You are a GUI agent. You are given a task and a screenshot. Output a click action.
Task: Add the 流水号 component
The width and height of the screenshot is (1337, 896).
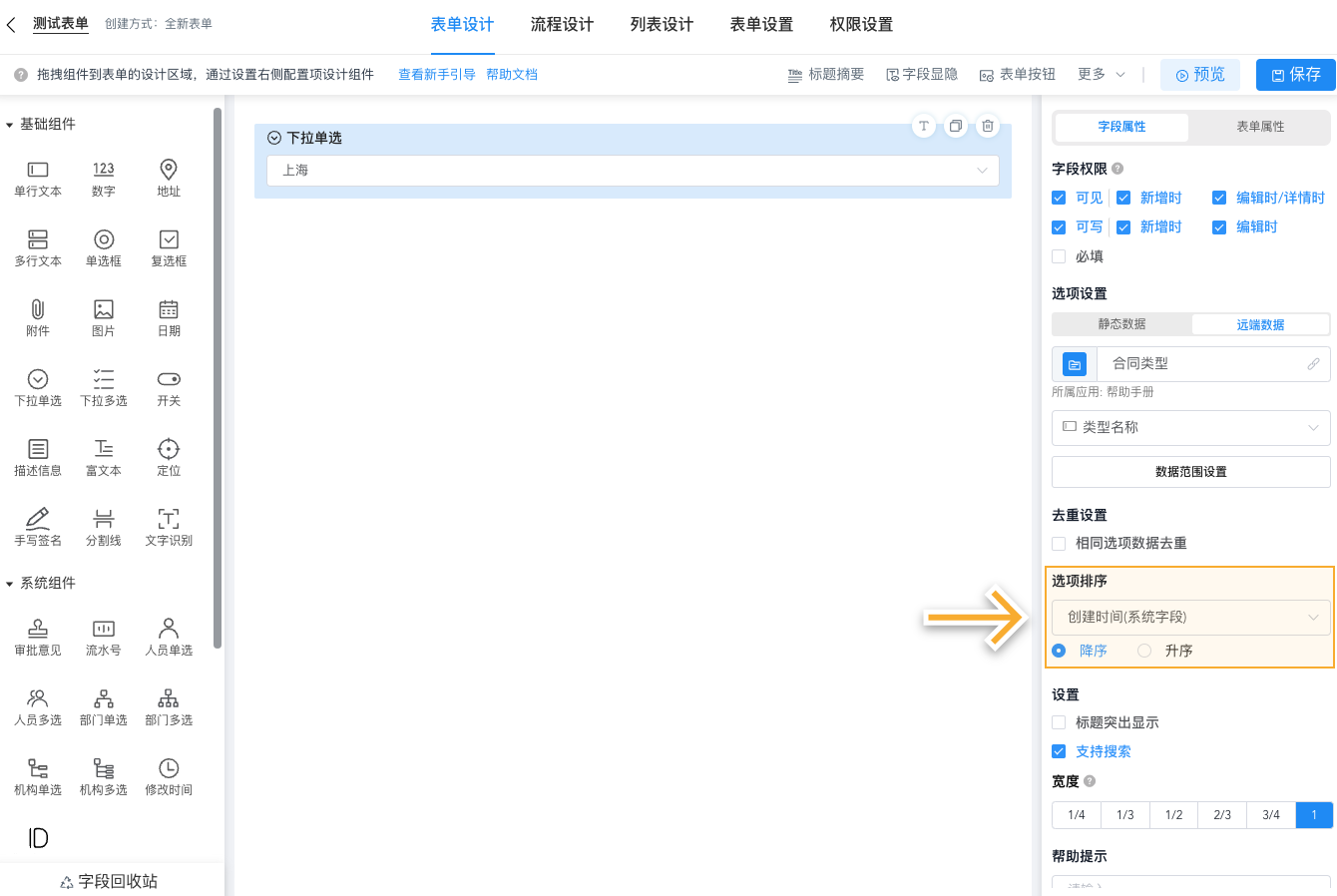(x=103, y=636)
